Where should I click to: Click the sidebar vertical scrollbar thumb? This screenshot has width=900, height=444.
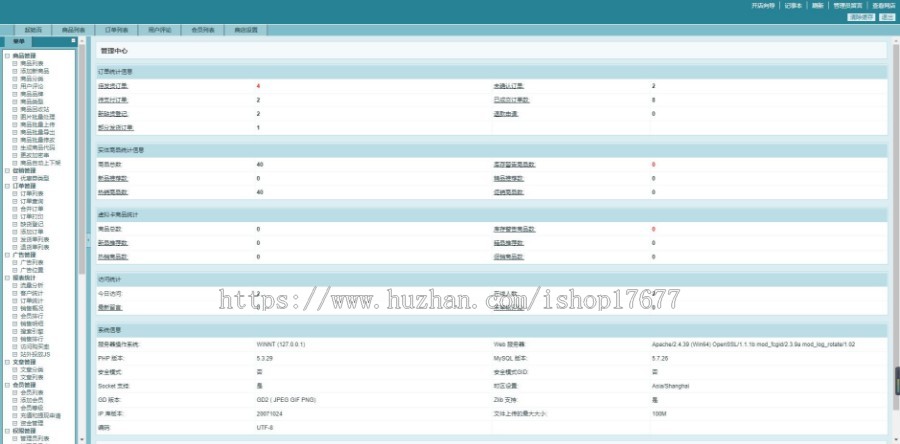[x=82, y=159]
